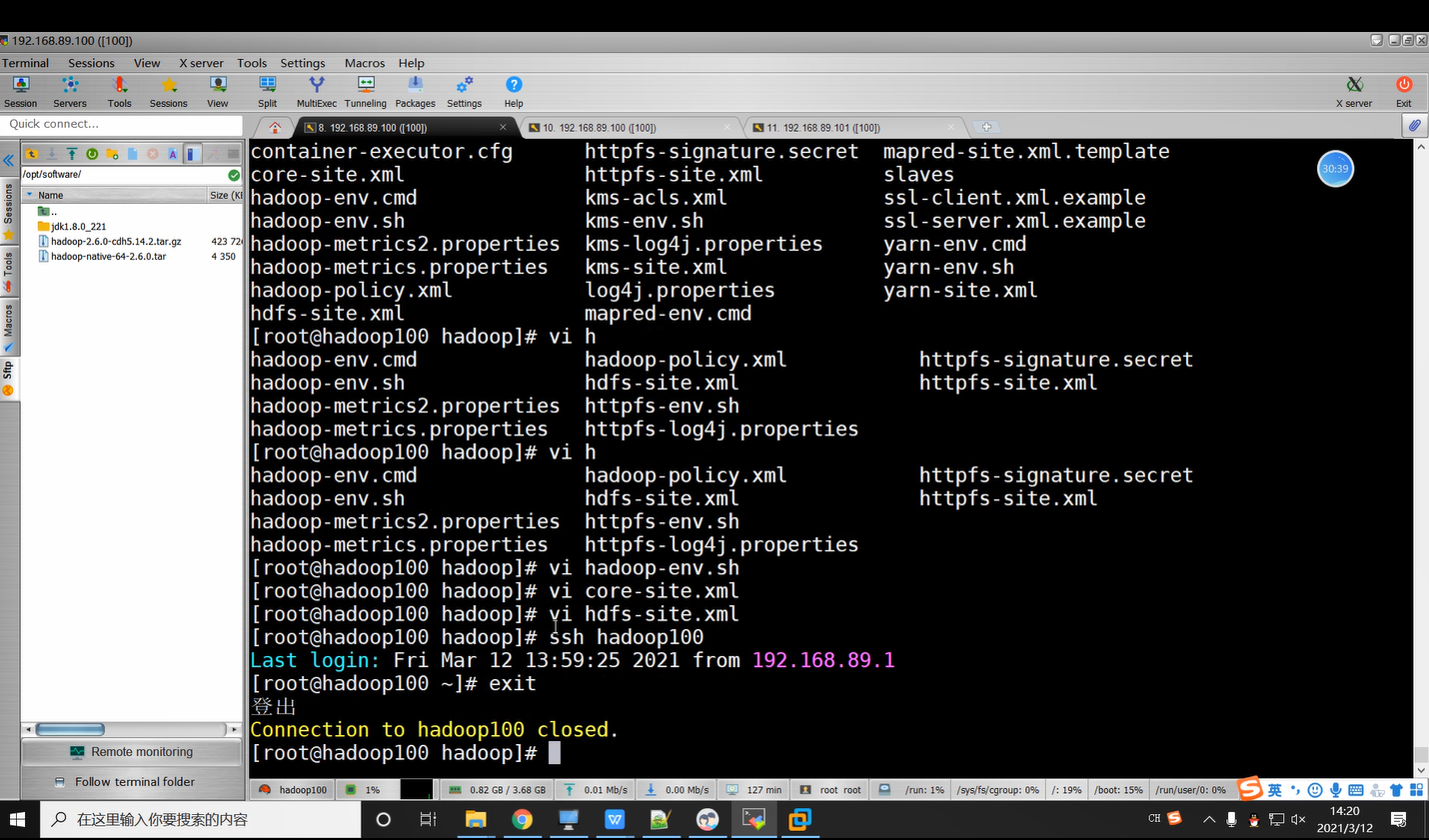Switch to tab 10. 192.168.89.100

(x=630, y=128)
